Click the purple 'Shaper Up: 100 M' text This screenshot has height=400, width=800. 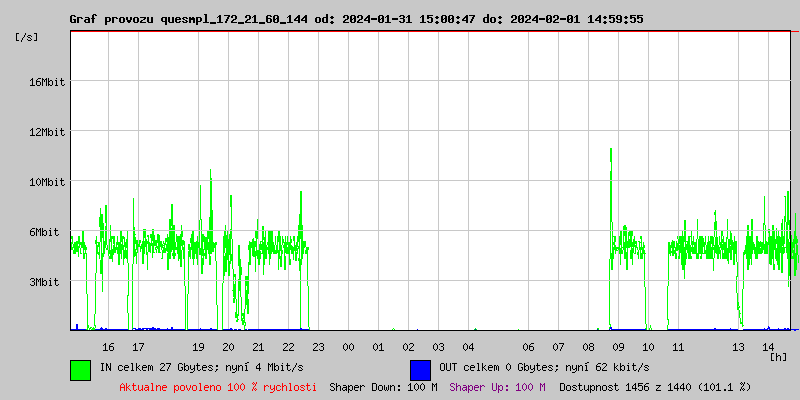pyautogui.click(x=497, y=386)
